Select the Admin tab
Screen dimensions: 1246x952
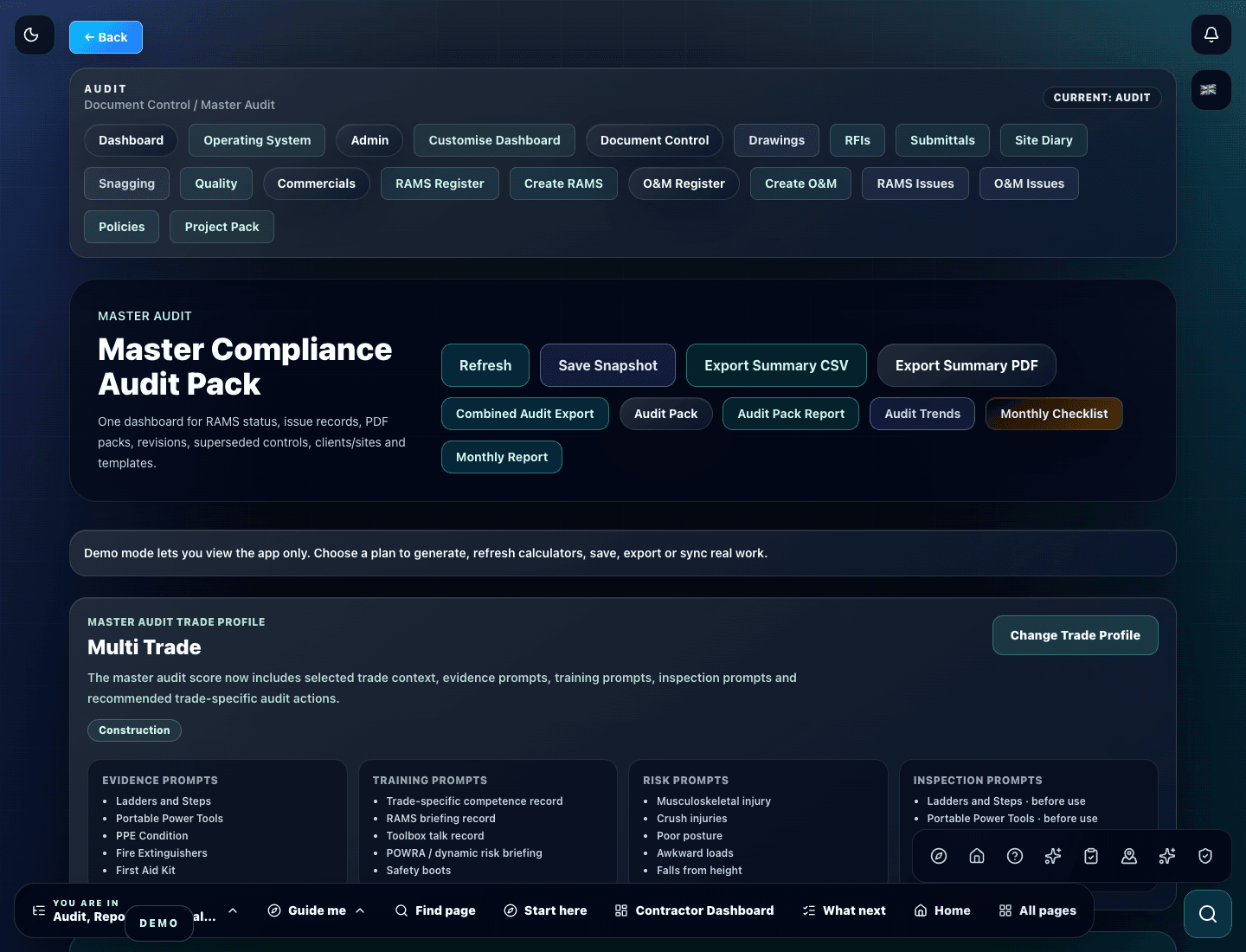369,140
